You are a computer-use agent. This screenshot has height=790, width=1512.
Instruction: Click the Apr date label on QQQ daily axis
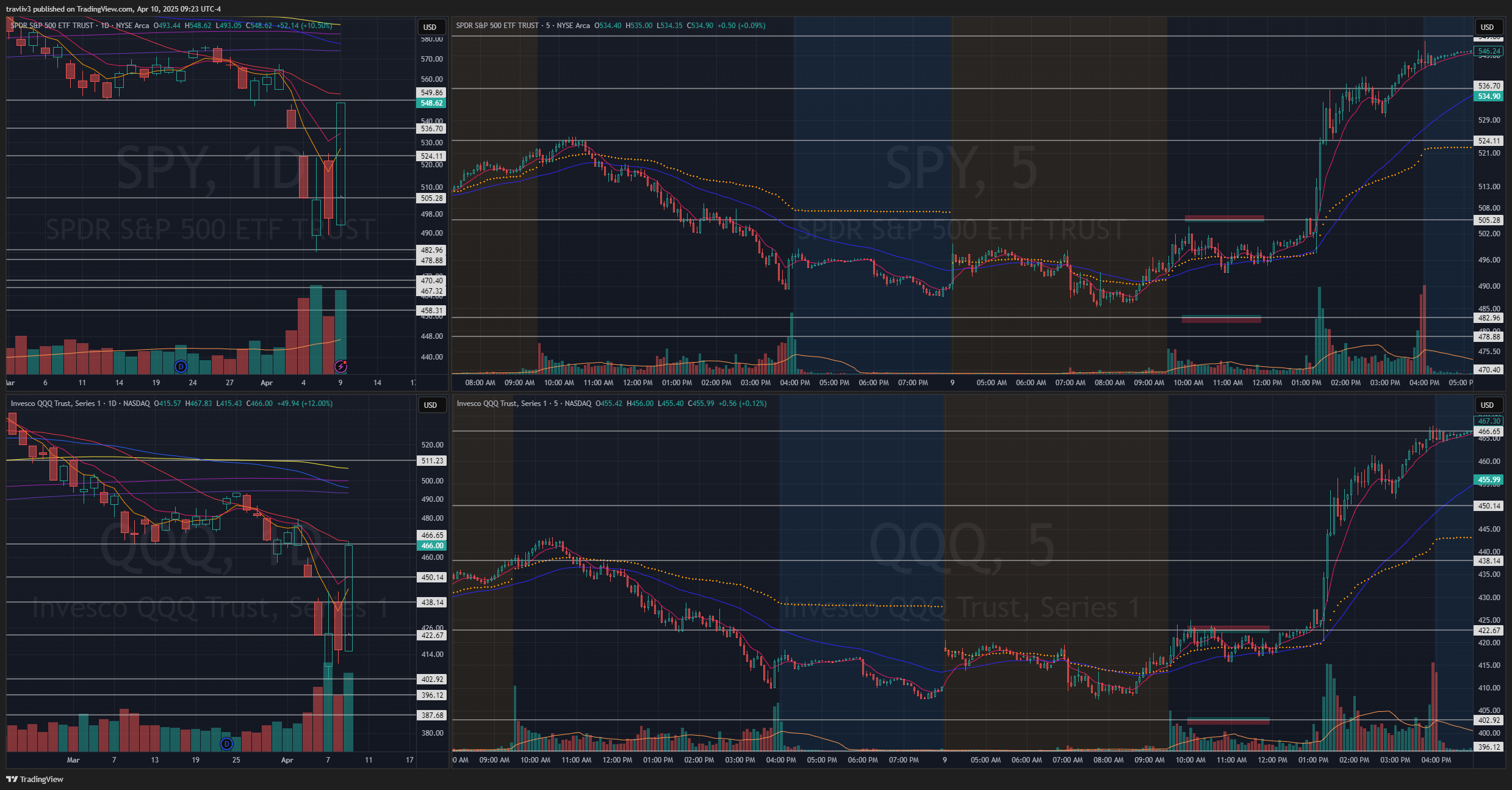tap(287, 760)
